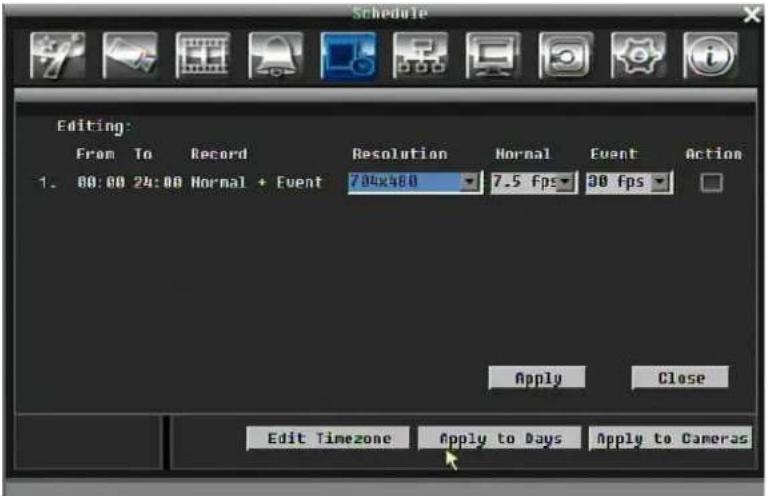Click Edit Timezone button
The image size is (768, 496).
pyautogui.click(x=328, y=438)
